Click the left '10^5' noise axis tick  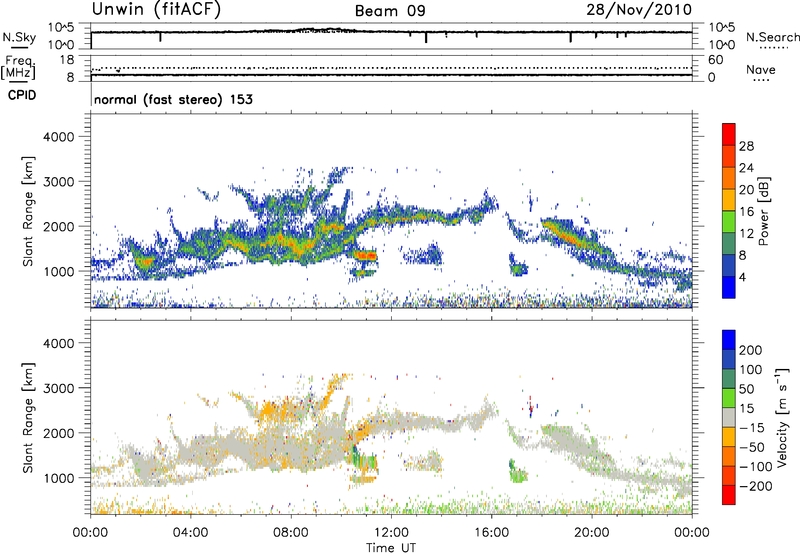pyautogui.click(x=61, y=28)
